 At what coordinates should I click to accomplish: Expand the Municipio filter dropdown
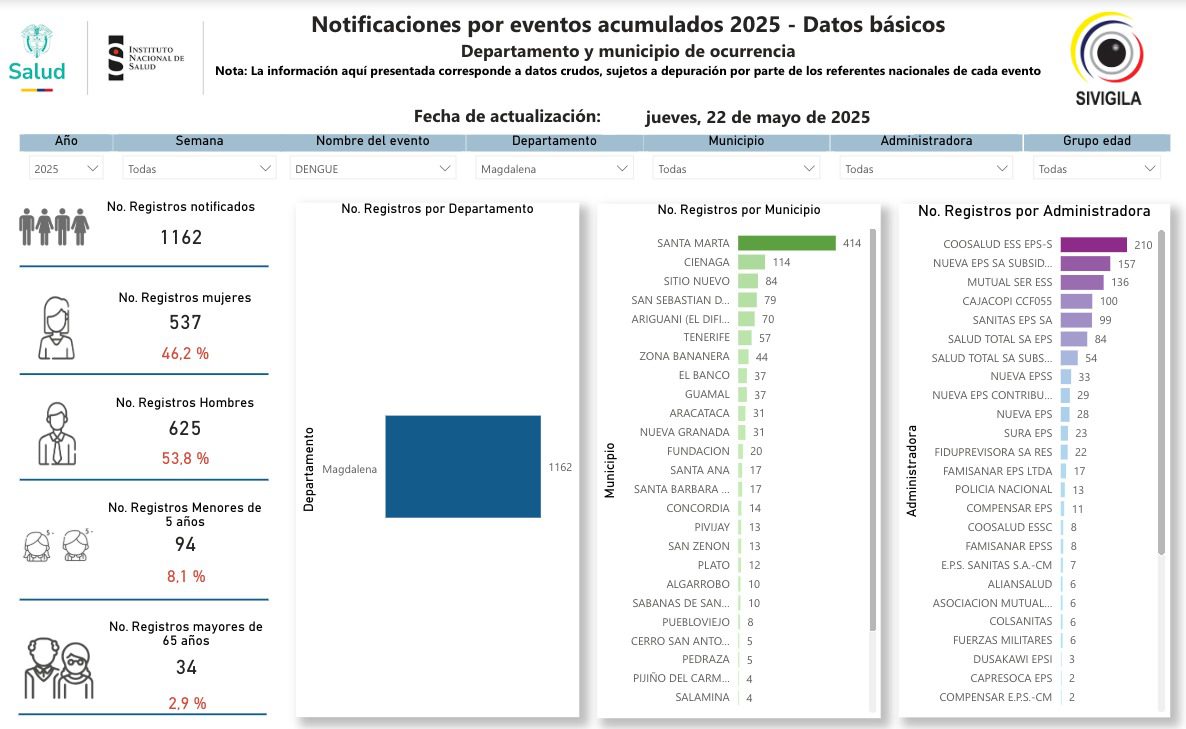(x=735, y=169)
